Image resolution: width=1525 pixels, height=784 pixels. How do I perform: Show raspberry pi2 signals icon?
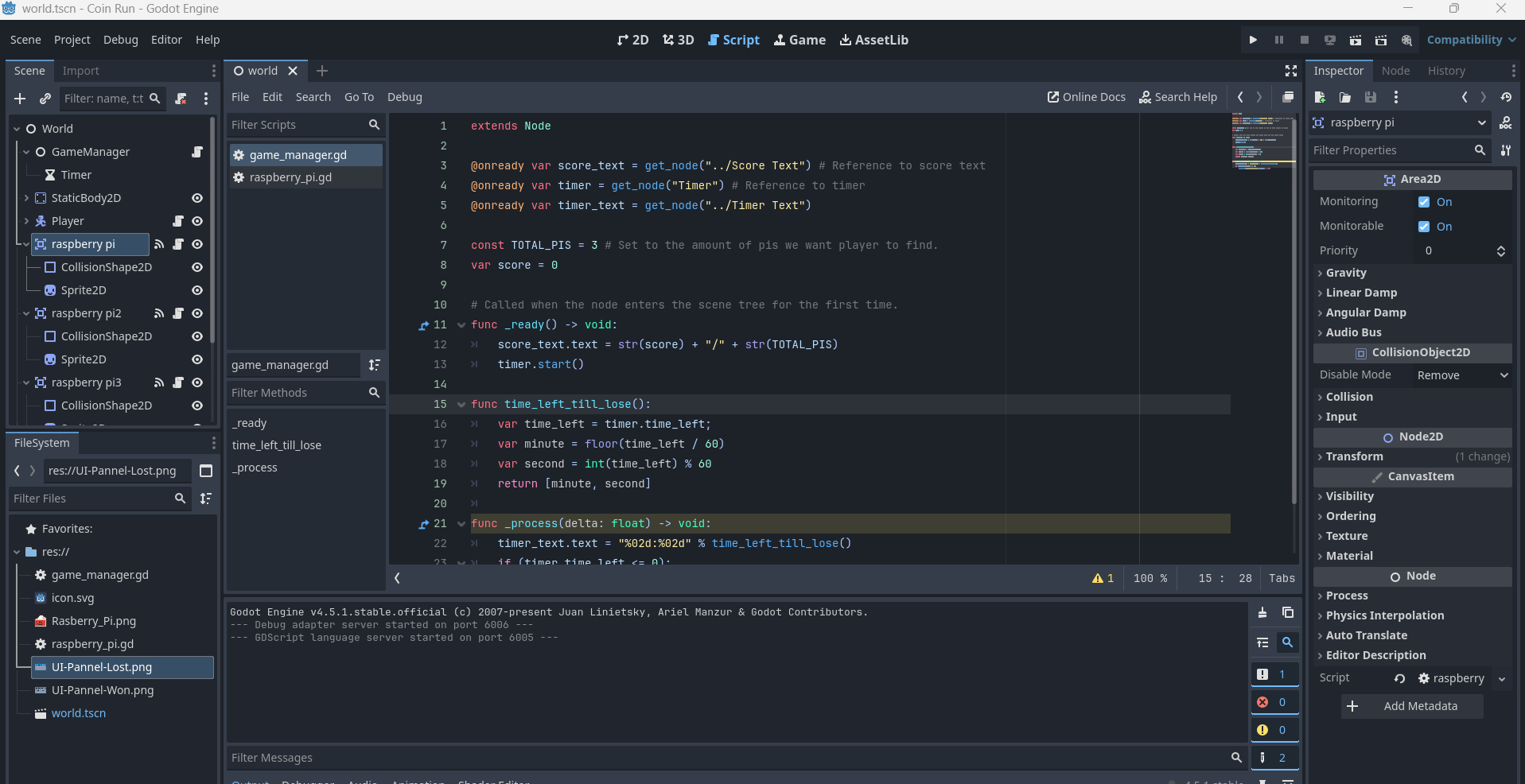pyautogui.click(x=159, y=313)
